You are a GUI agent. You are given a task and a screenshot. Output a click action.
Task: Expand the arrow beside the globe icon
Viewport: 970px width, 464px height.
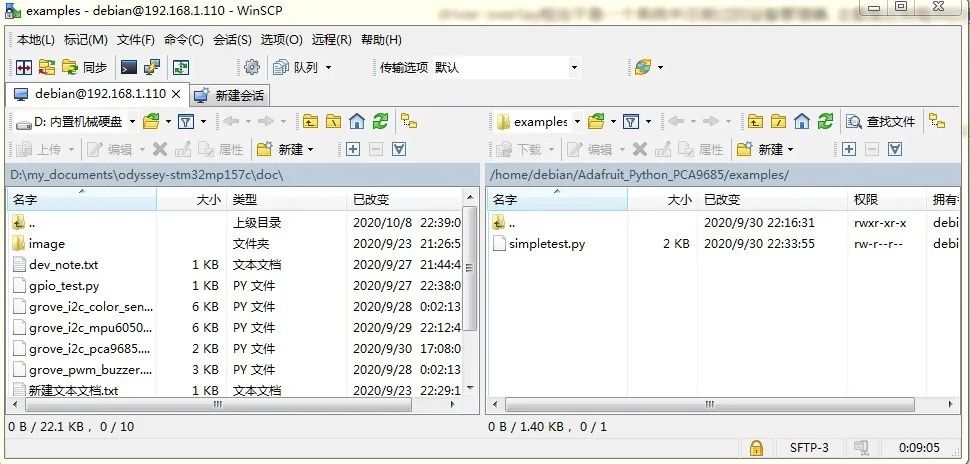660,67
